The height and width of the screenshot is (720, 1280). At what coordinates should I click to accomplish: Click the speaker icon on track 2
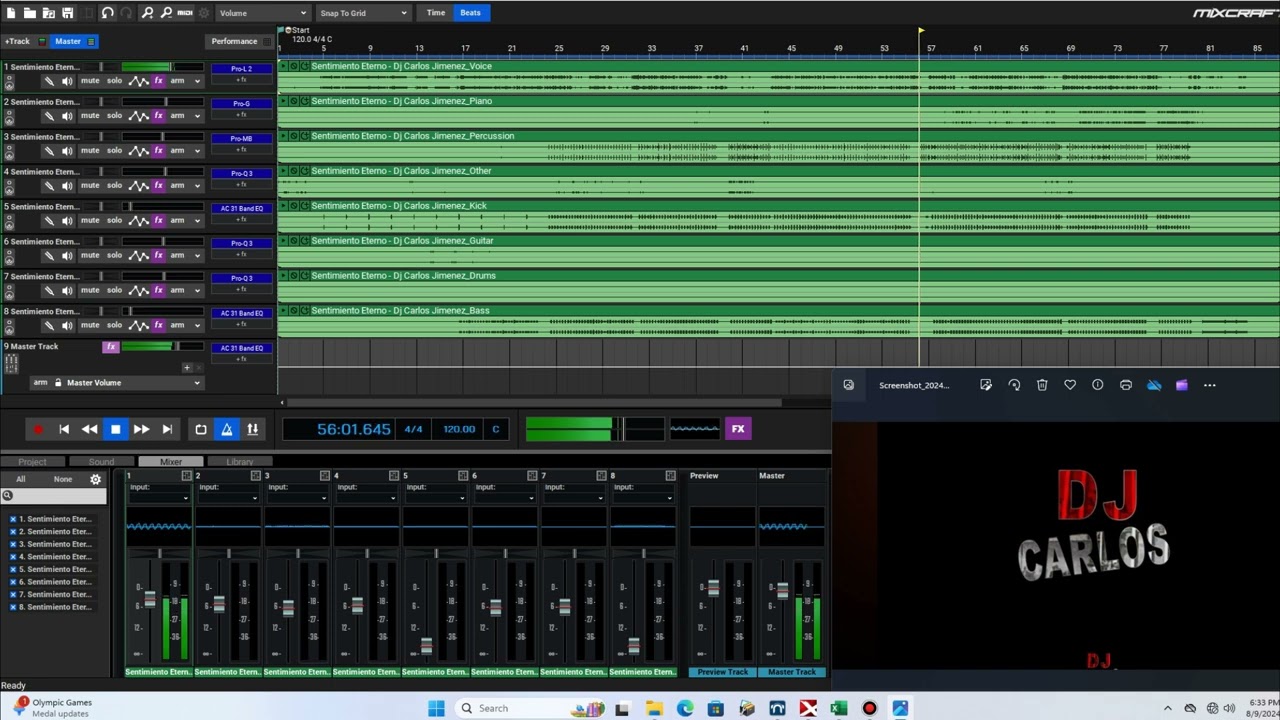pyautogui.click(x=67, y=115)
